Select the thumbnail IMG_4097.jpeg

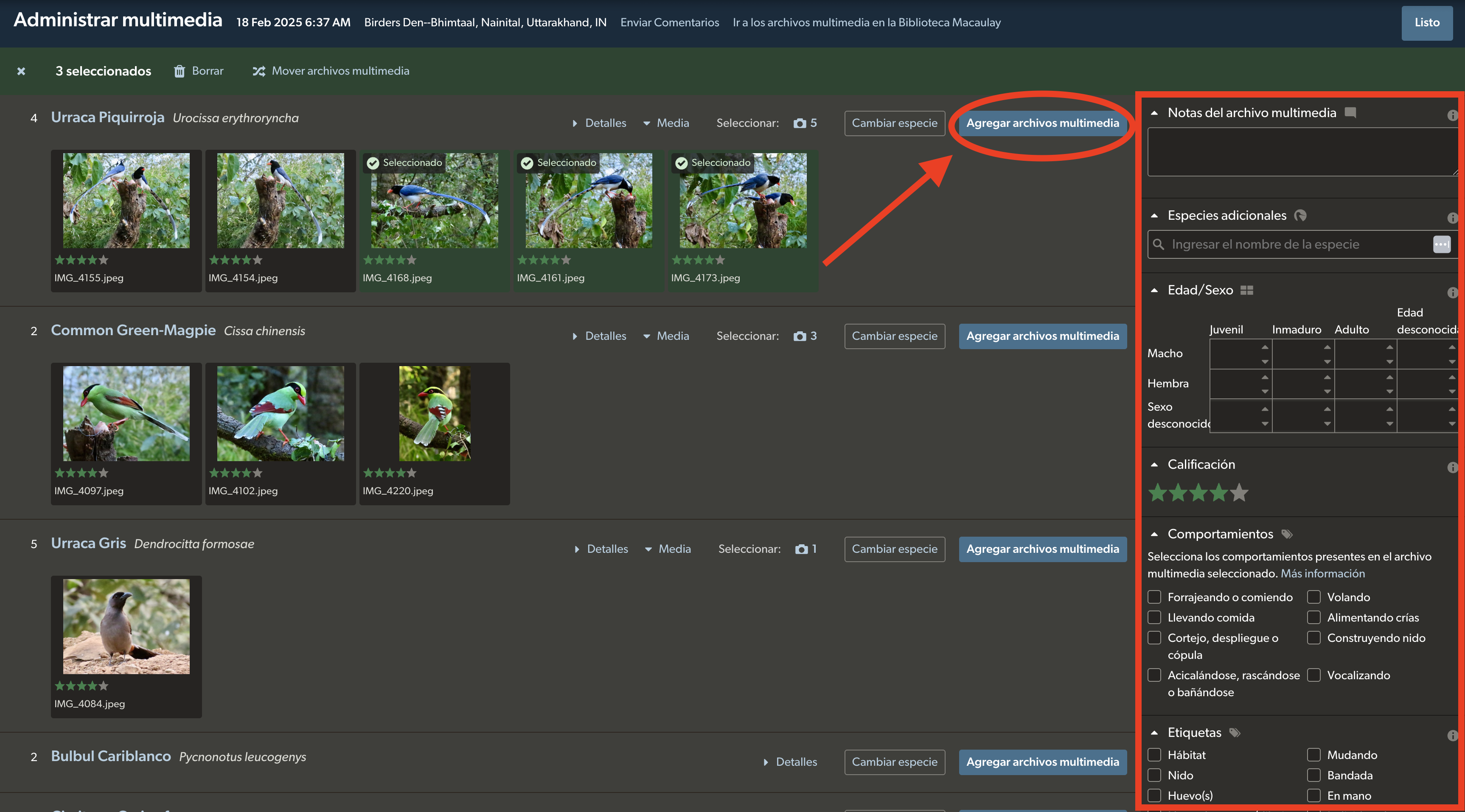click(126, 413)
